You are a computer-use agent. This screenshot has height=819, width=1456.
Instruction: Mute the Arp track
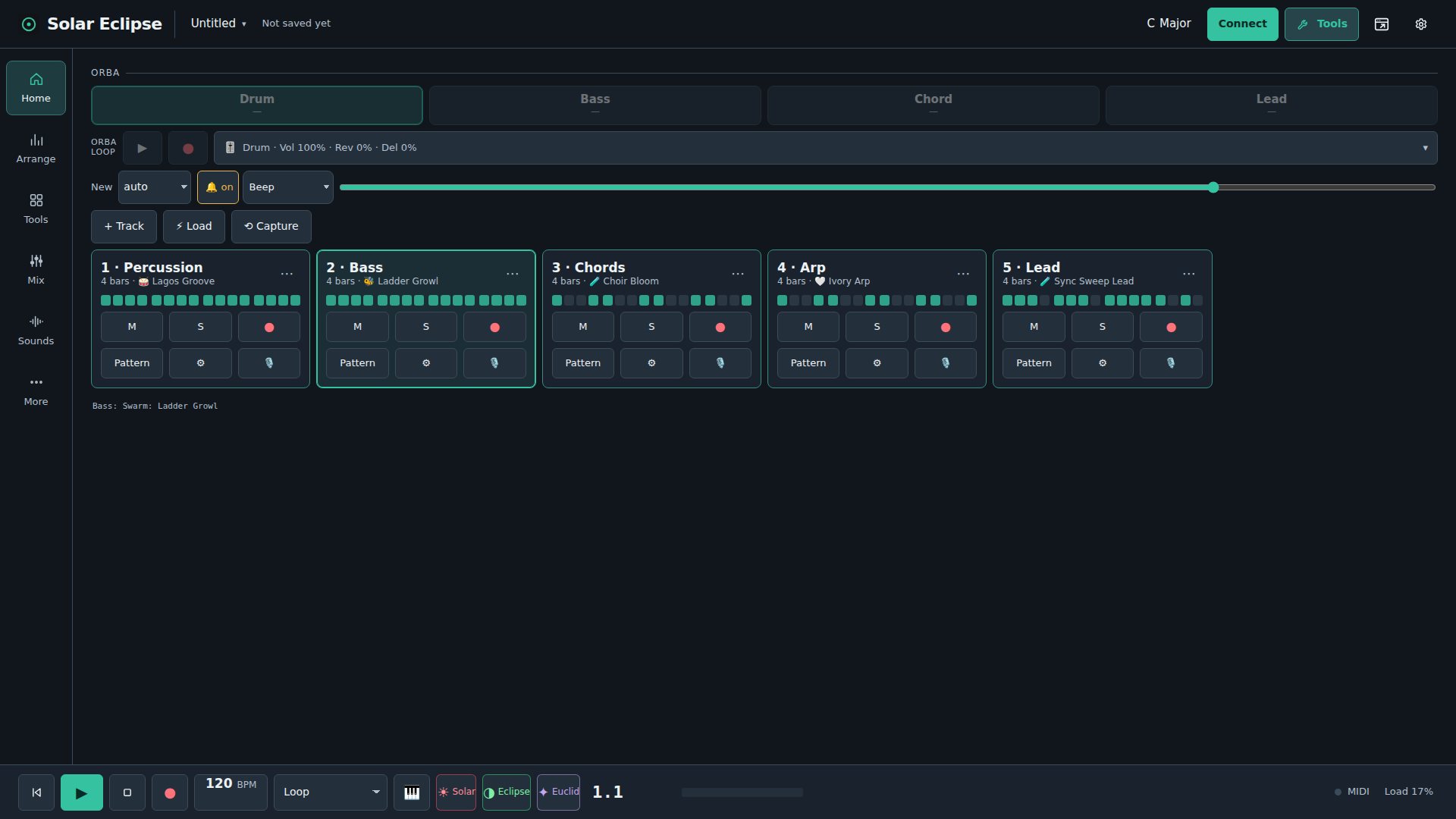click(x=808, y=327)
